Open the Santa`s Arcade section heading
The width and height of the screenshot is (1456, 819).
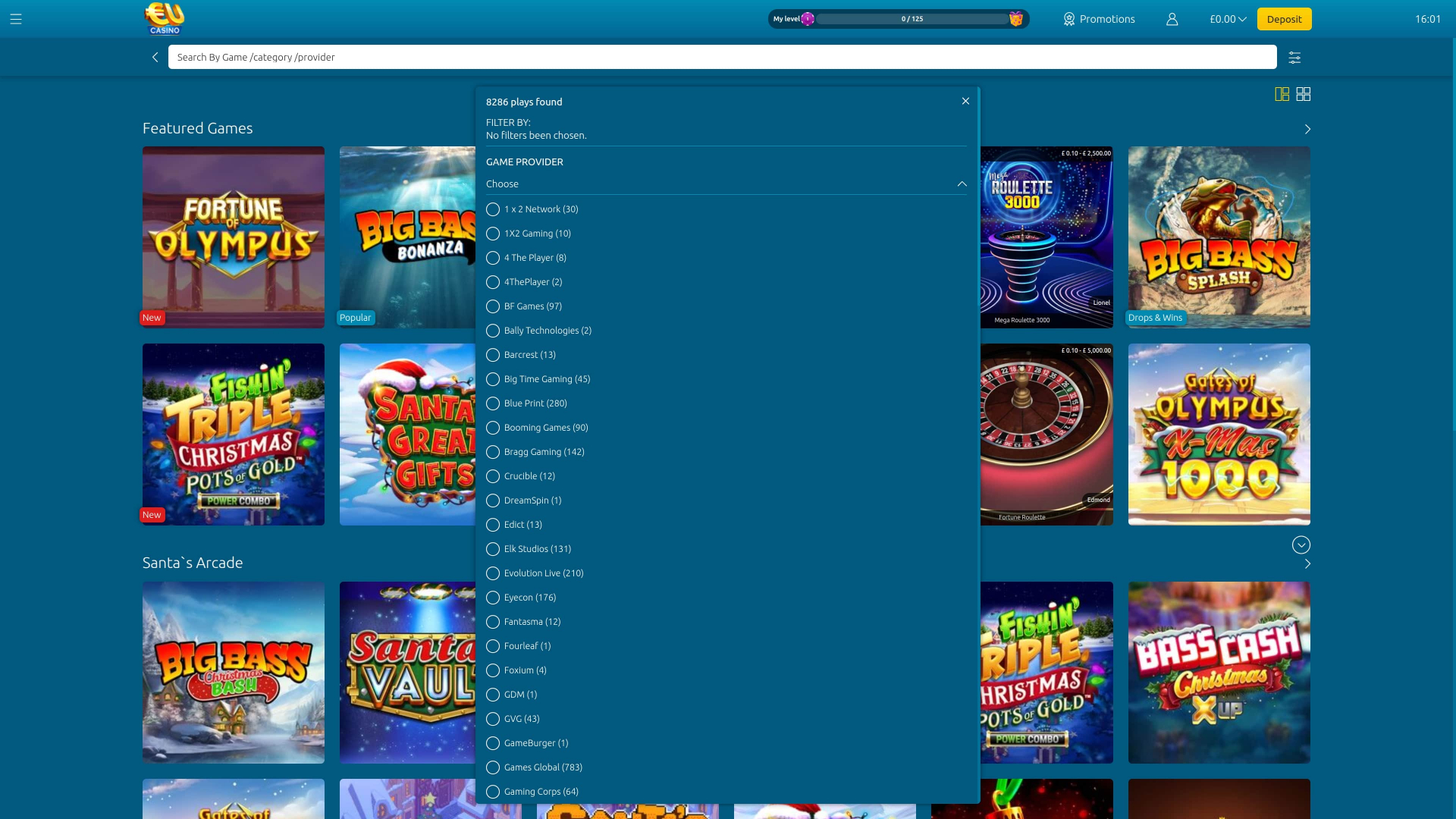tap(192, 563)
